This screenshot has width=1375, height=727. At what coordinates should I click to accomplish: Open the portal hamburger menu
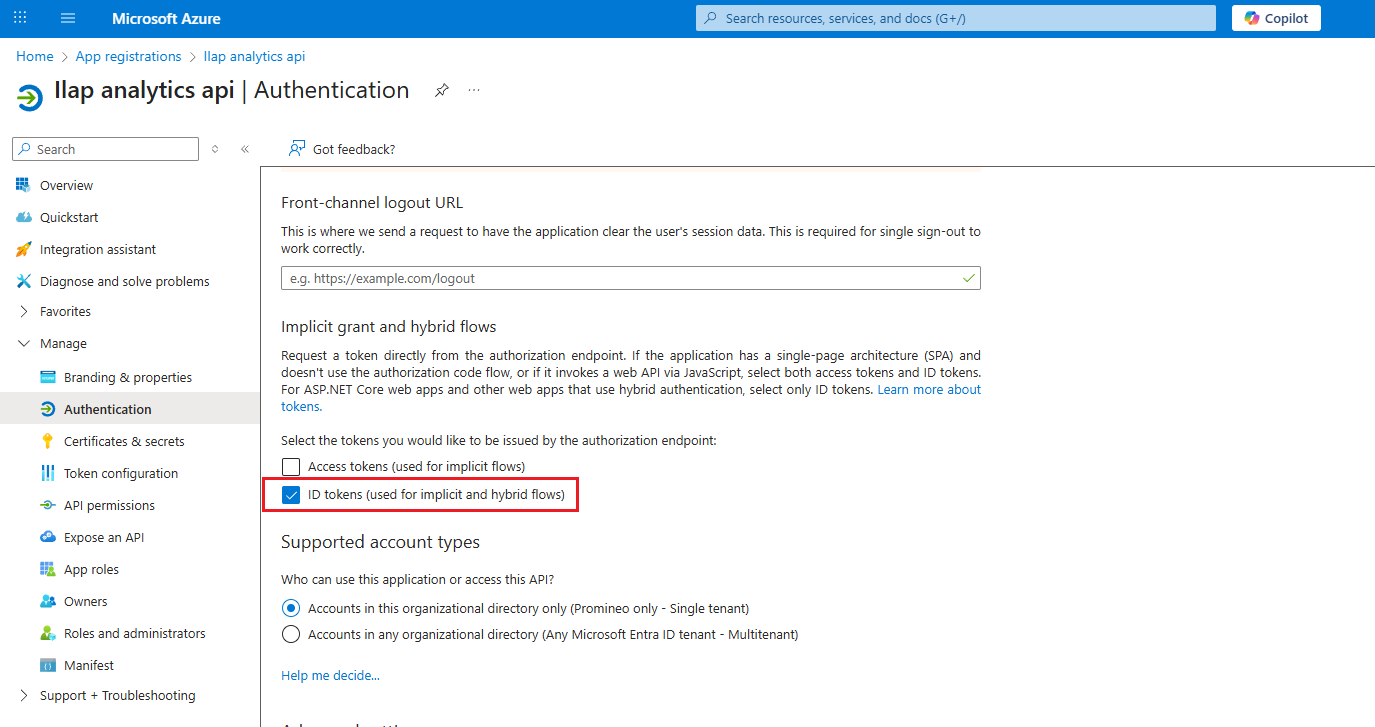[68, 18]
